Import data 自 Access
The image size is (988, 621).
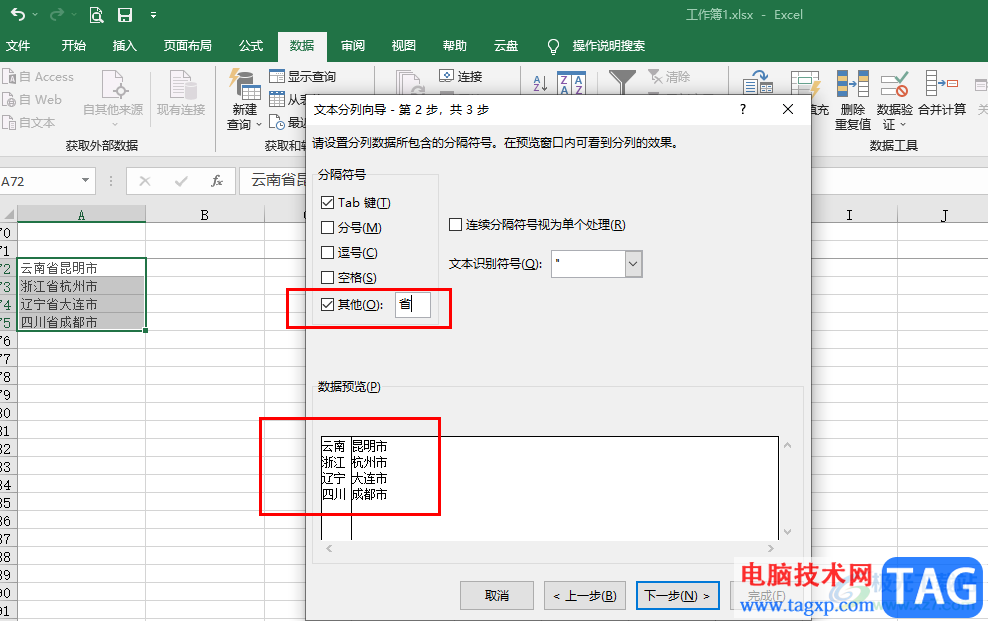pos(38,77)
